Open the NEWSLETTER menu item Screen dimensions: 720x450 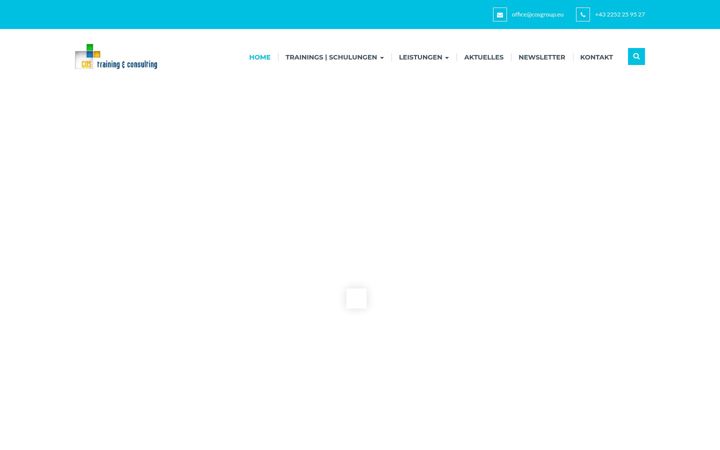coord(541,57)
